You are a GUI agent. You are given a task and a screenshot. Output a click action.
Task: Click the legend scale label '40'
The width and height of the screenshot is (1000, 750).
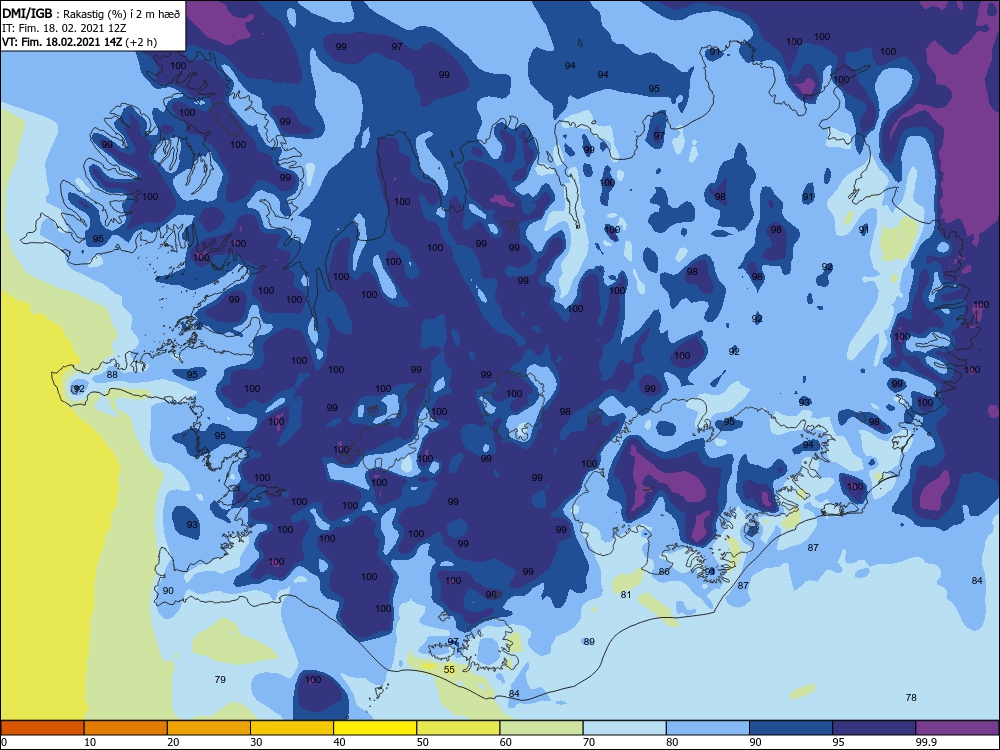pos(339,742)
